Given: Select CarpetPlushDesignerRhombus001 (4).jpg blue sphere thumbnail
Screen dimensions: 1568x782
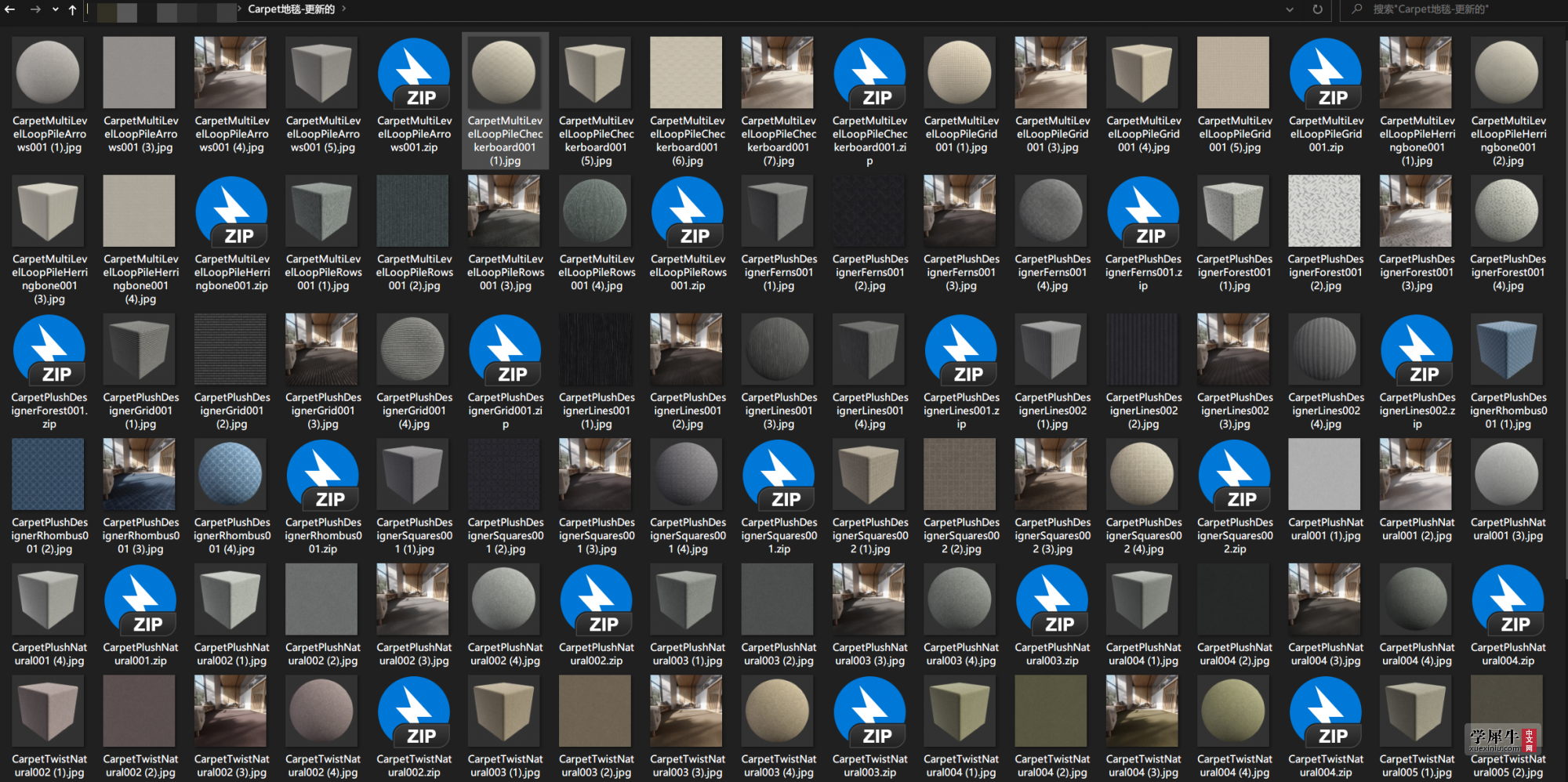Looking at the screenshot, I should click(x=230, y=474).
